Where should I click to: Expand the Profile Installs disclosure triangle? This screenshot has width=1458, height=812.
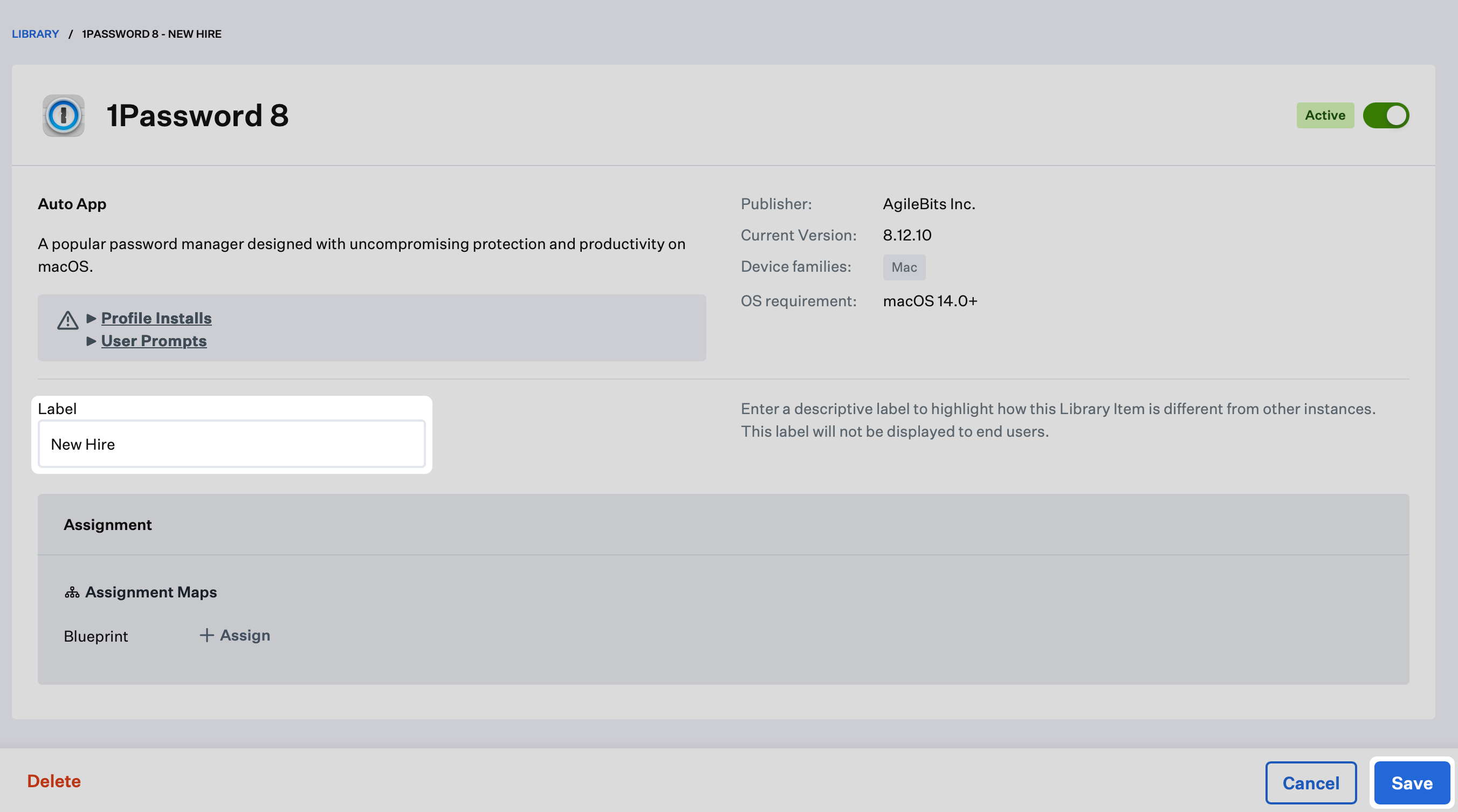click(x=91, y=319)
